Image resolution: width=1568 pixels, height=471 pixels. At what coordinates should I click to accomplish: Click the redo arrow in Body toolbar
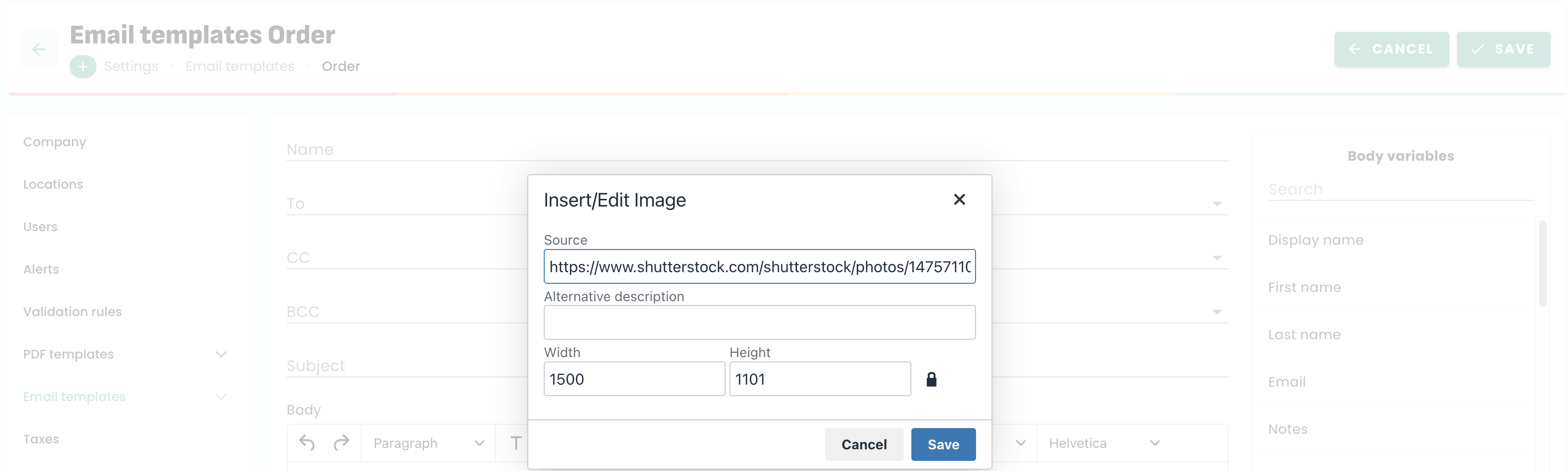tap(342, 443)
